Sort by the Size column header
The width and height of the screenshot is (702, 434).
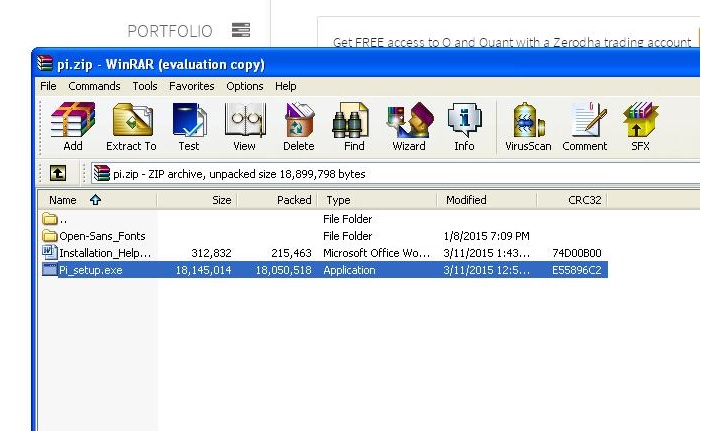197,200
